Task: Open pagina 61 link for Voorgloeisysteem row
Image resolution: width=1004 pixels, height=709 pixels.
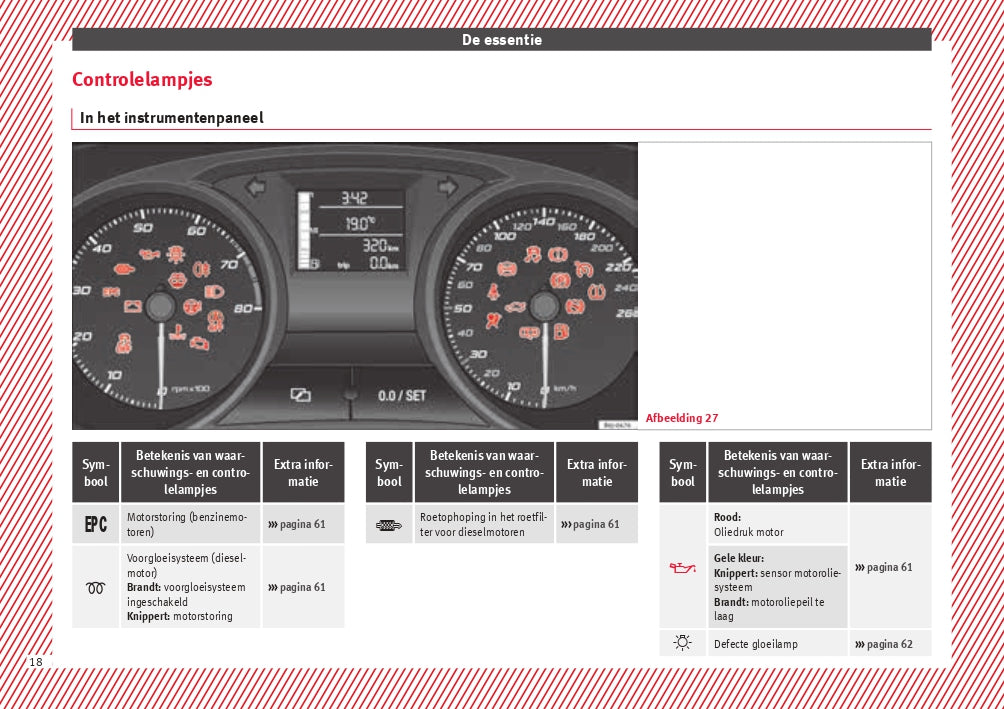Action: (297, 587)
